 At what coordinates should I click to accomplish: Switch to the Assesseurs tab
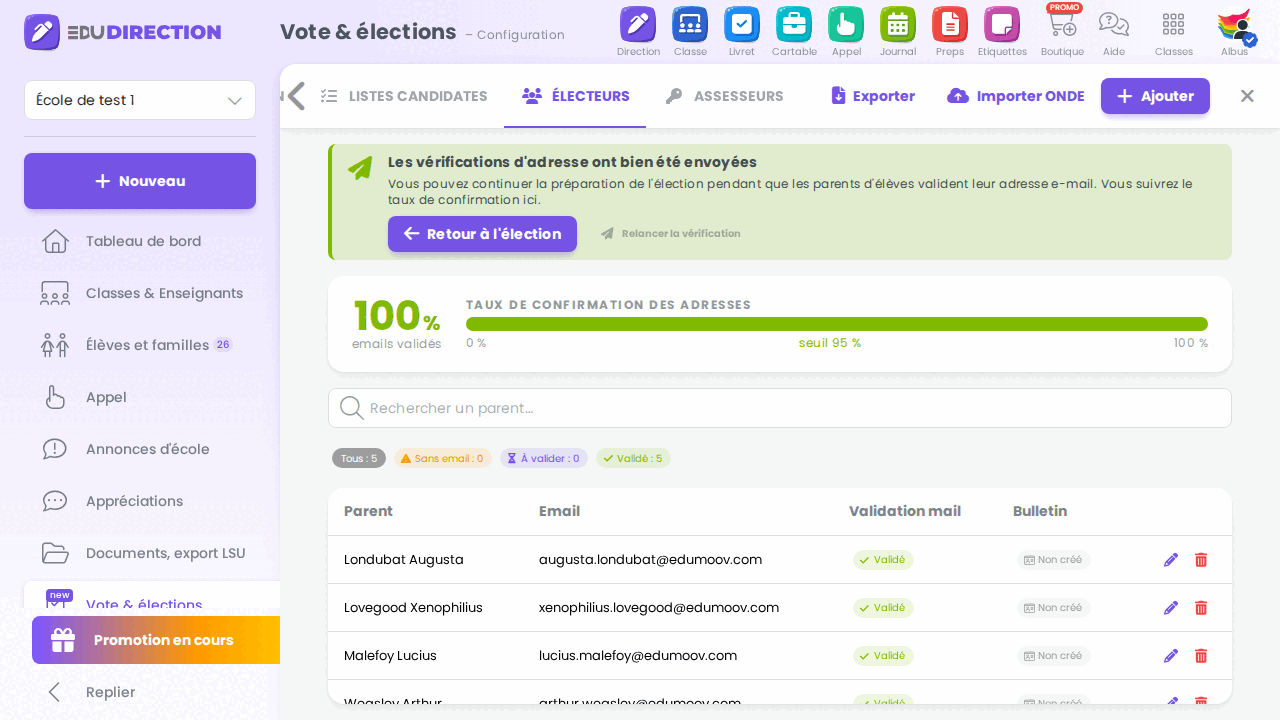(725, 96)
